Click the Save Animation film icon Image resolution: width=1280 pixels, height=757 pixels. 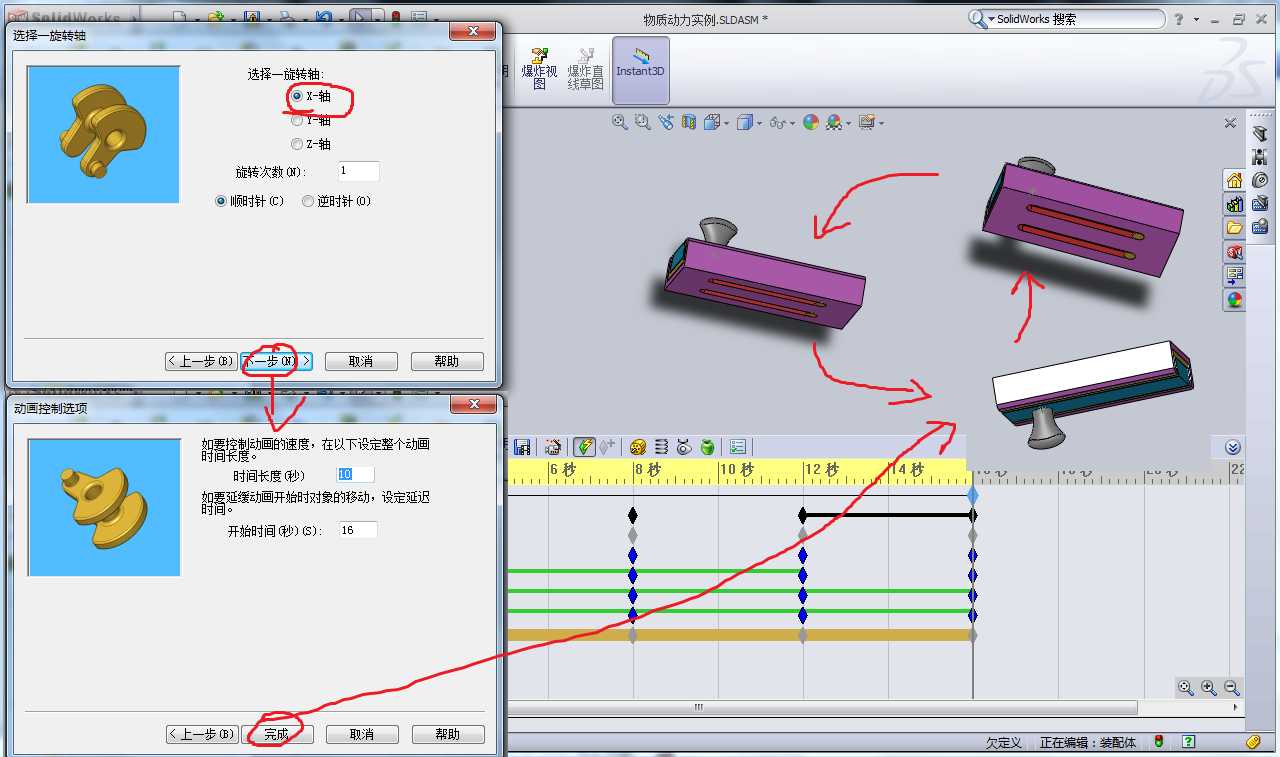(x=521, y=446)
